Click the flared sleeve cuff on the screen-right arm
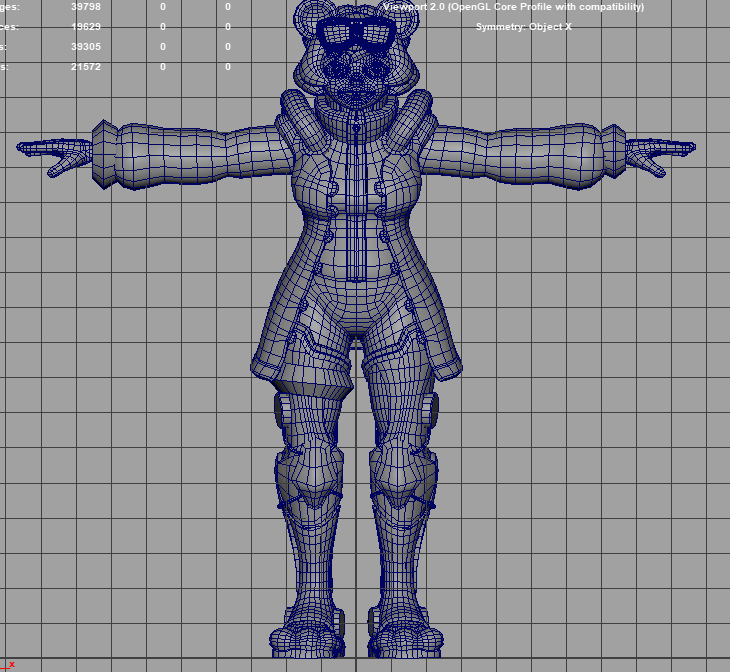Image resolution: width=730 pixels, height=672 pixels. point(612,154)
